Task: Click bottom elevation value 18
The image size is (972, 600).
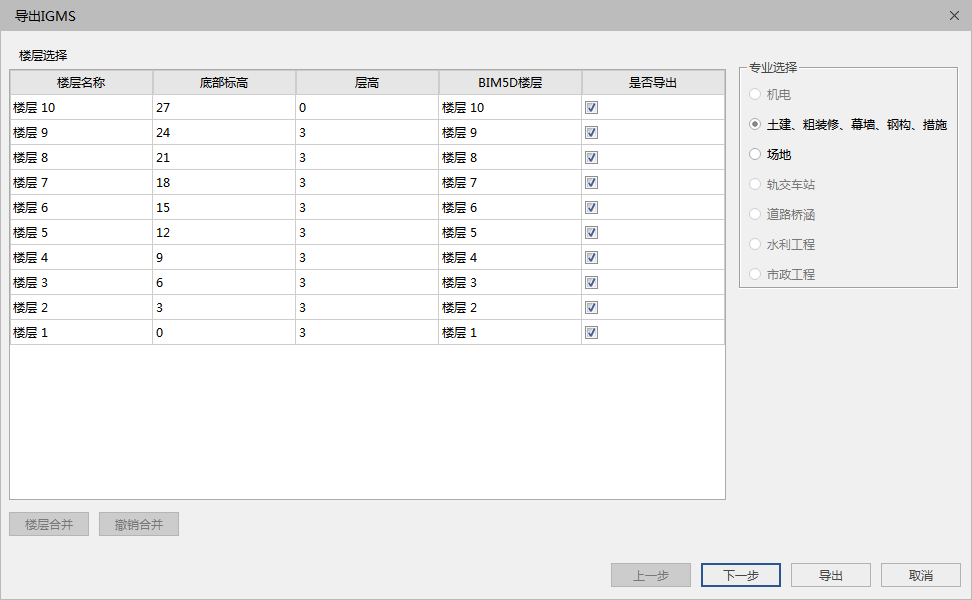Action: 224,183
